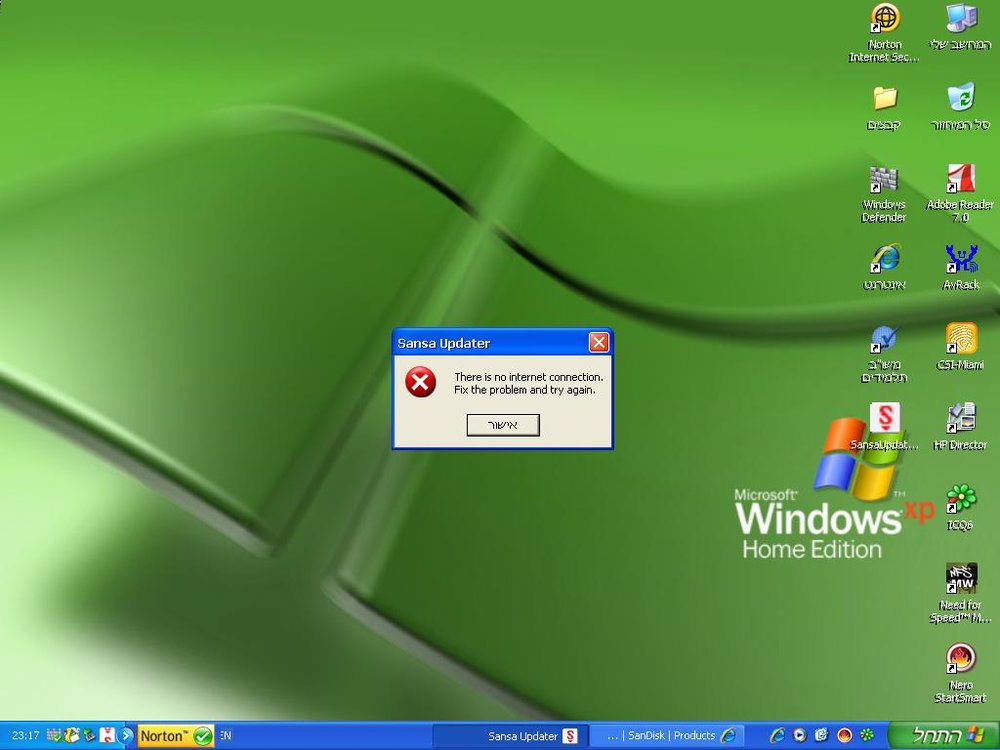This screenshot has height=750, width=1000.
Task: Open the Recycle Bin (סל המיחזור) icon
Action: tap(960, 107)
